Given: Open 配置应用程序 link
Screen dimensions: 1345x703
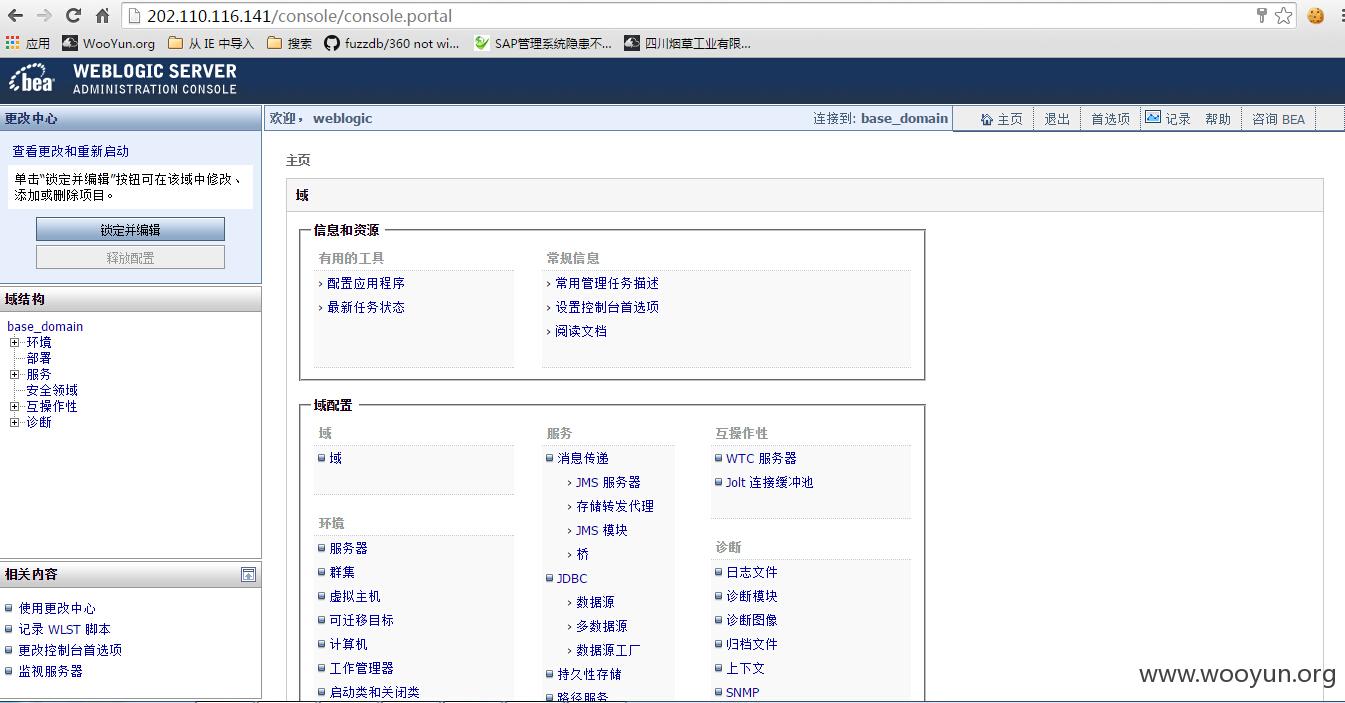Looking at the screenshot, I should tap(366, 283).
